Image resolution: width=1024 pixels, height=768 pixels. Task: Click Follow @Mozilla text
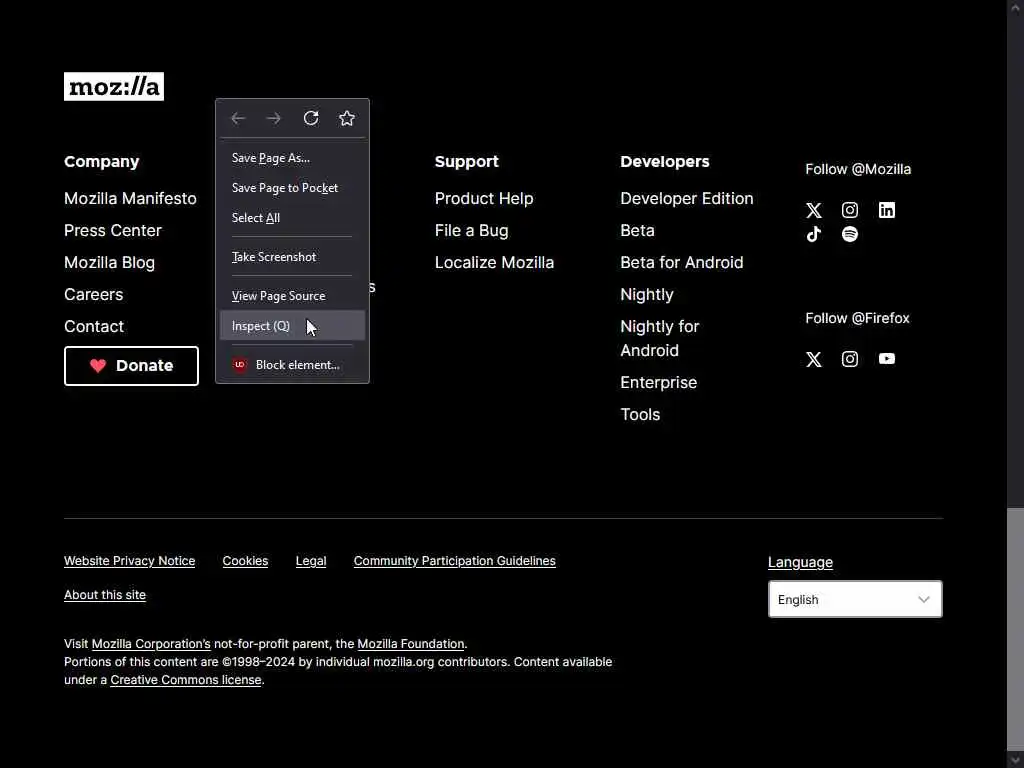click(857, 169)
